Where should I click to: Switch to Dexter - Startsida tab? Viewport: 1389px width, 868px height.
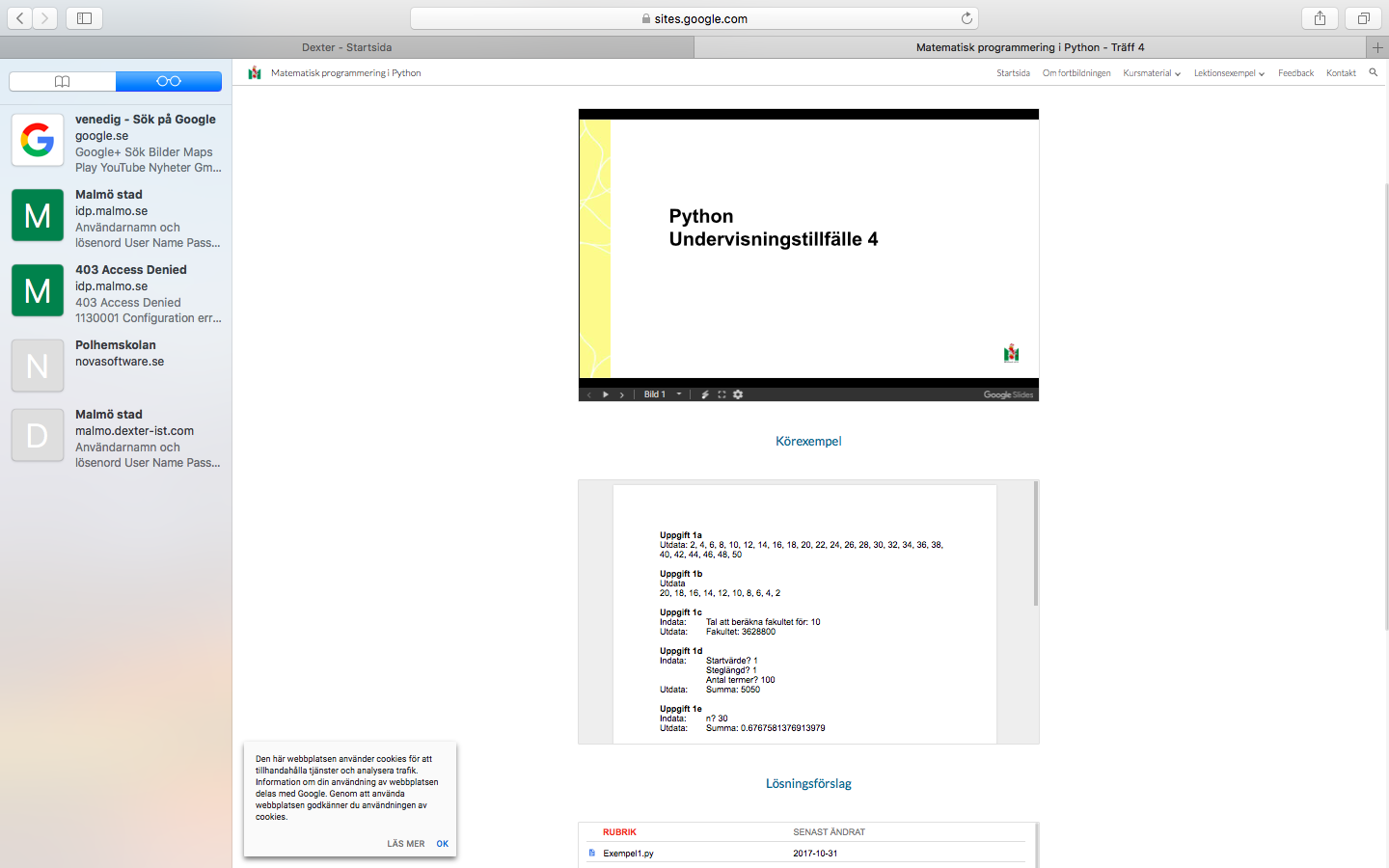pyautogui.click(x=346, y=47)
